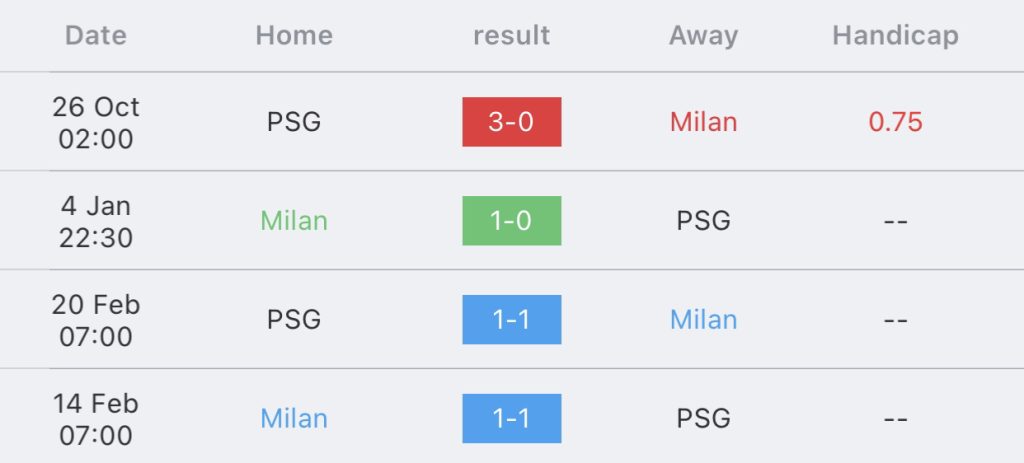
Task: Select the Away column header
Action: click(703, 36)
